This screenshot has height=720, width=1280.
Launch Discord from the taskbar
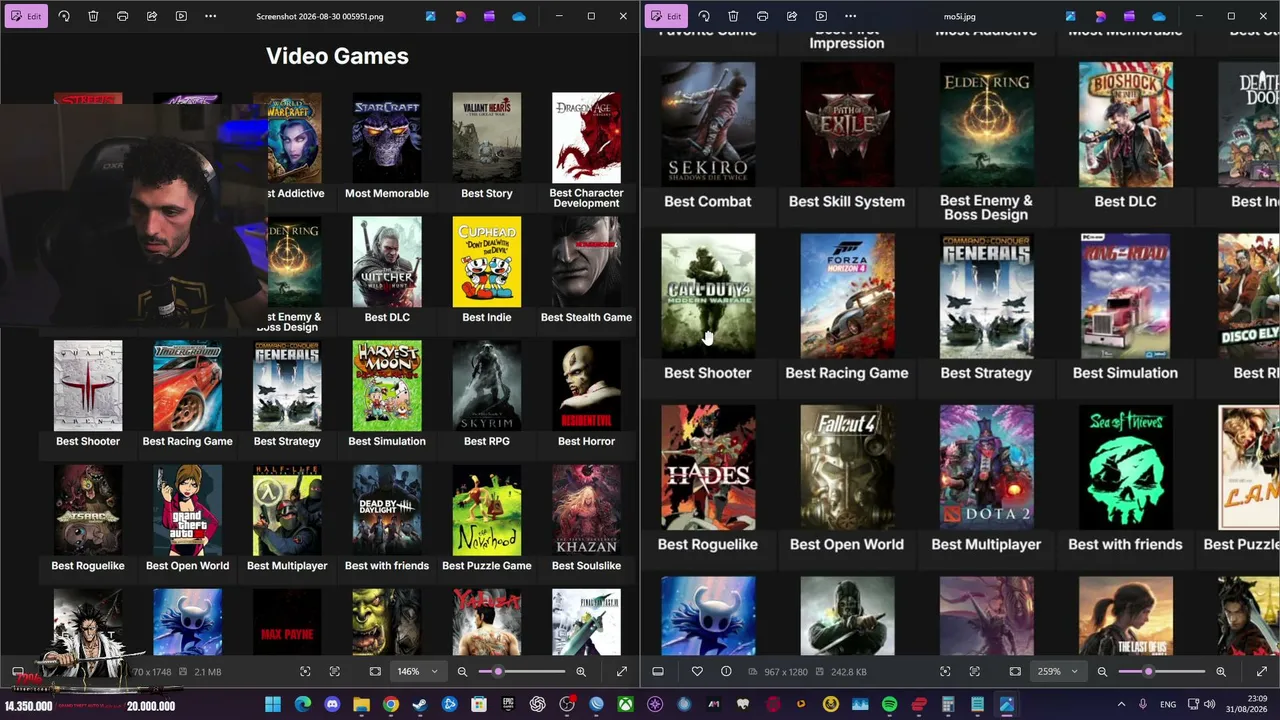point(332,705)
